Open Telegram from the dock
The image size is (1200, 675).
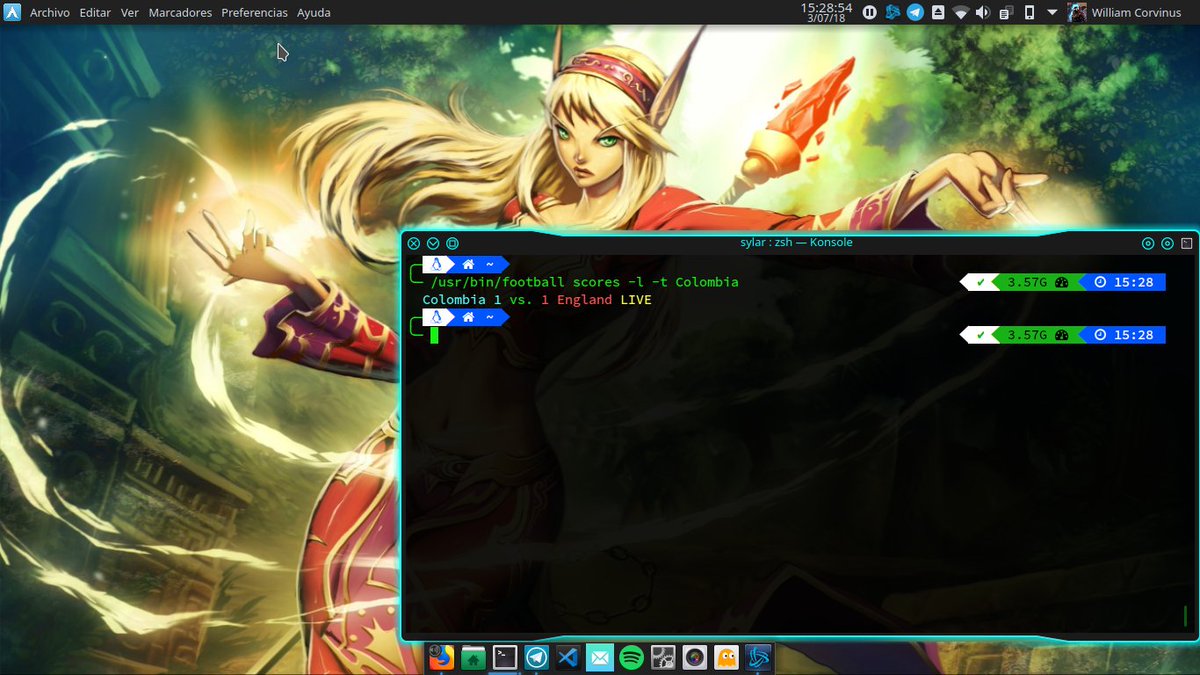[x=537, y=657]
